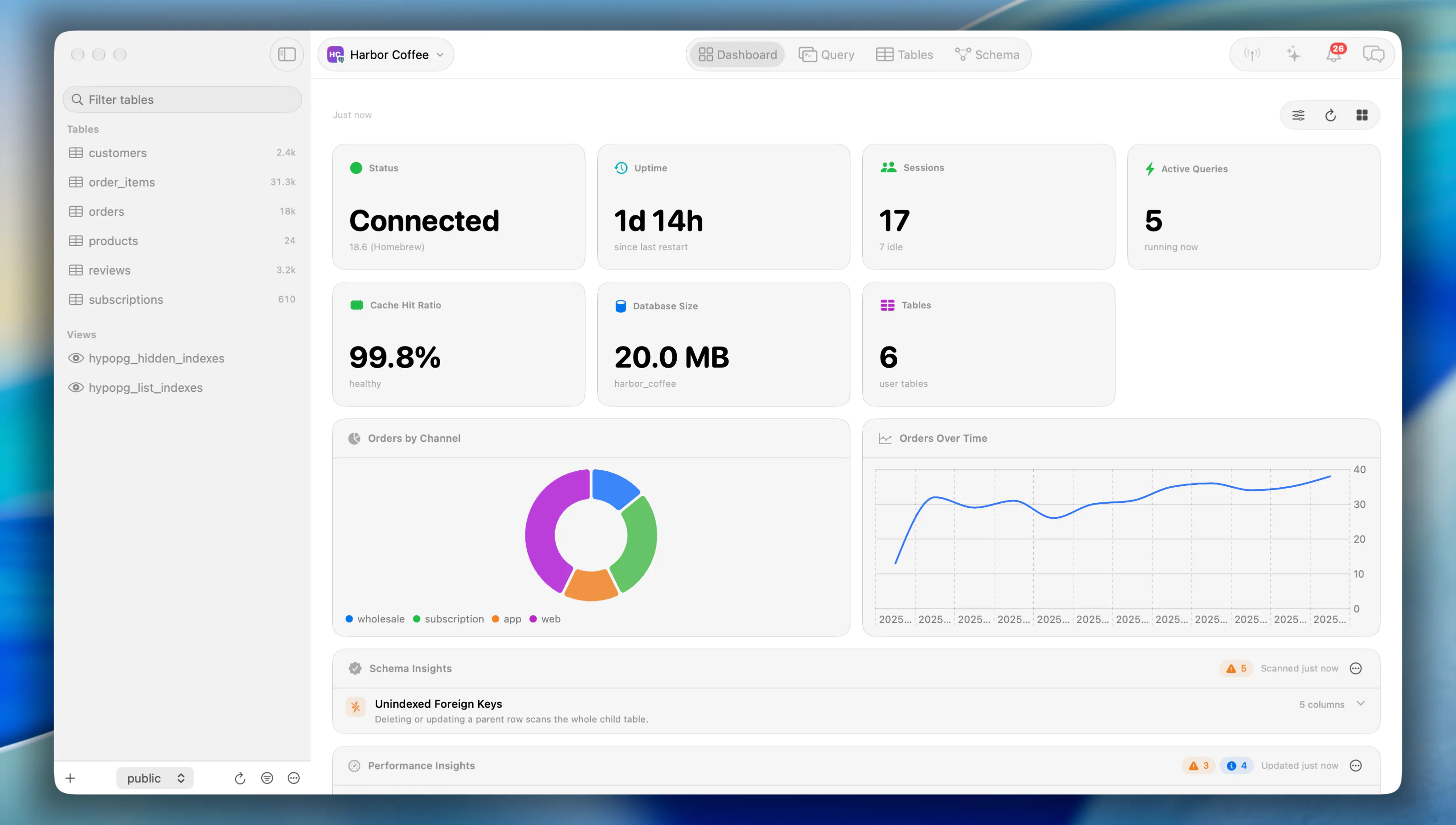Image resolution: width=1456 pixels, height=825 pixels.
Task: Click the Schema Insights 5 warnings badge
Action: click(x=1236, y=669)
